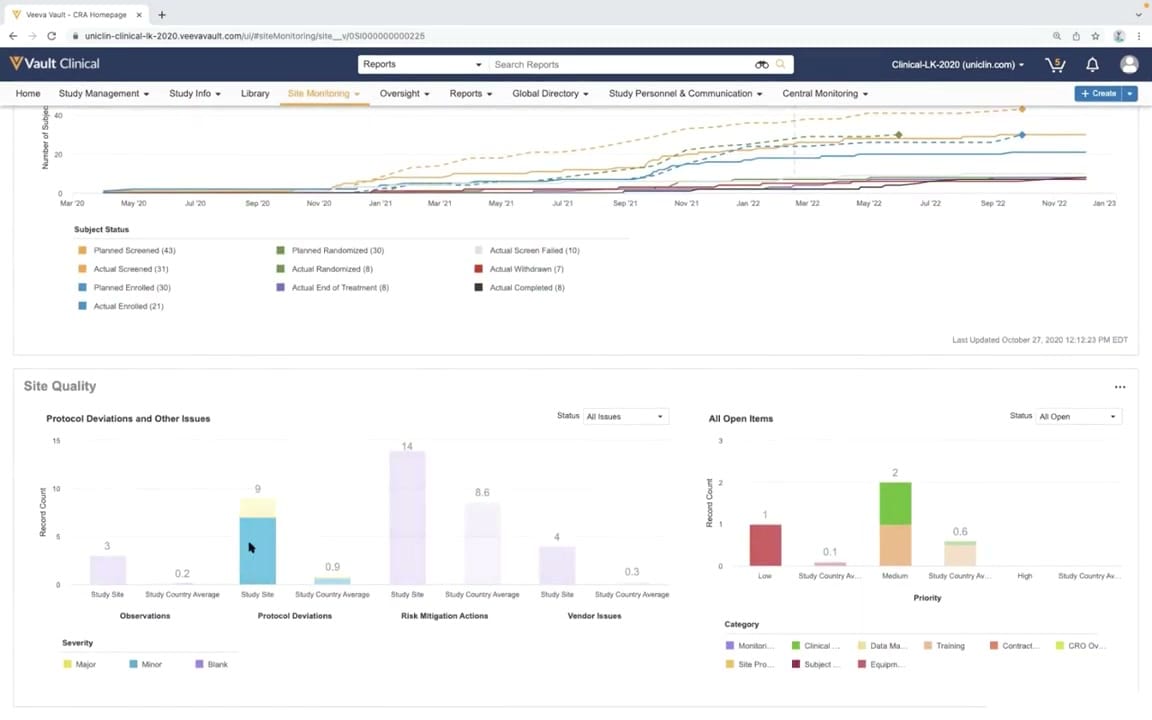Toggle Planned Screened (43) legend item
Screen dimensions: 1152x720
(127, 251)
